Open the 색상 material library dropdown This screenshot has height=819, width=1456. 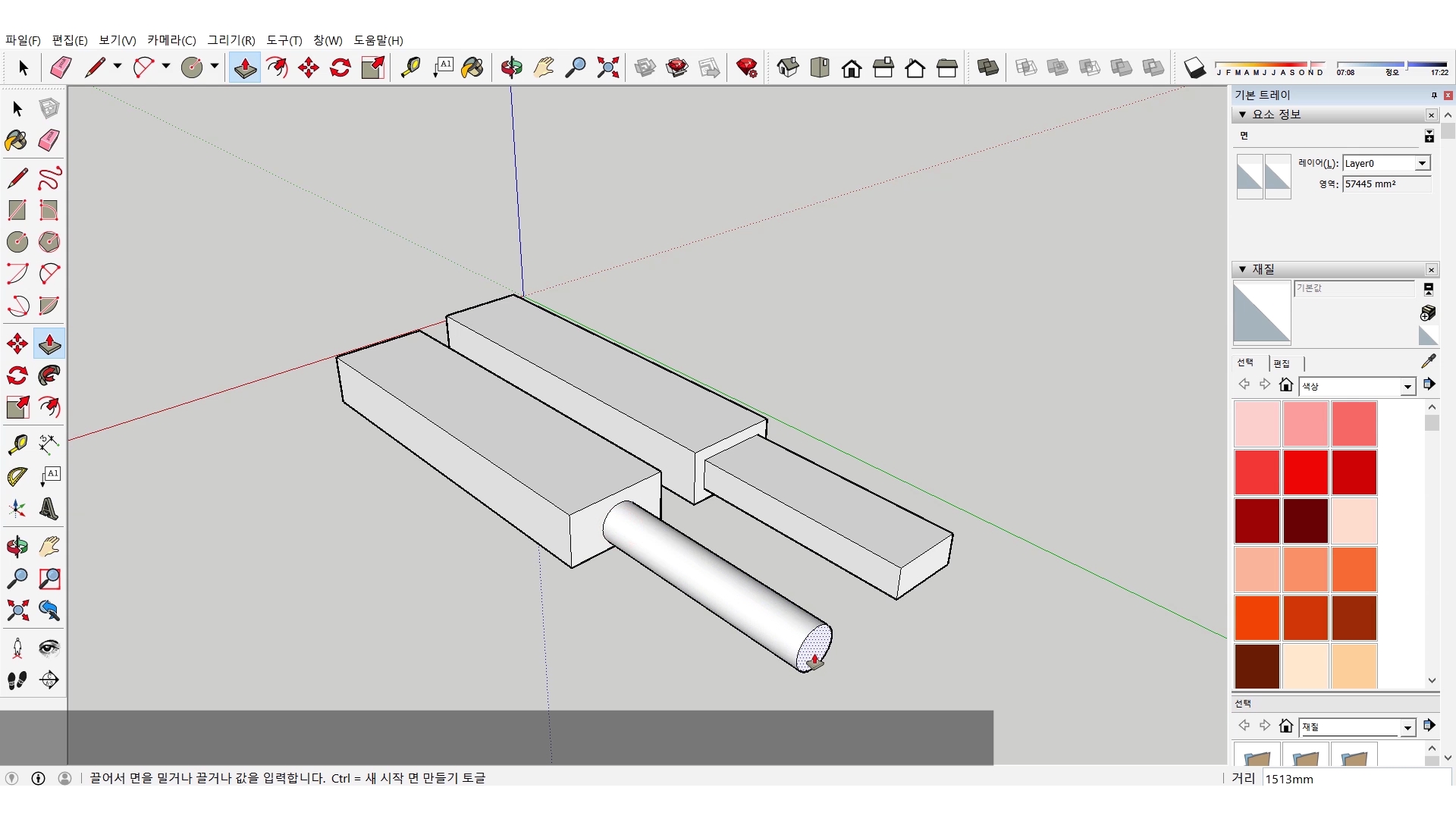click(1407, 387)
